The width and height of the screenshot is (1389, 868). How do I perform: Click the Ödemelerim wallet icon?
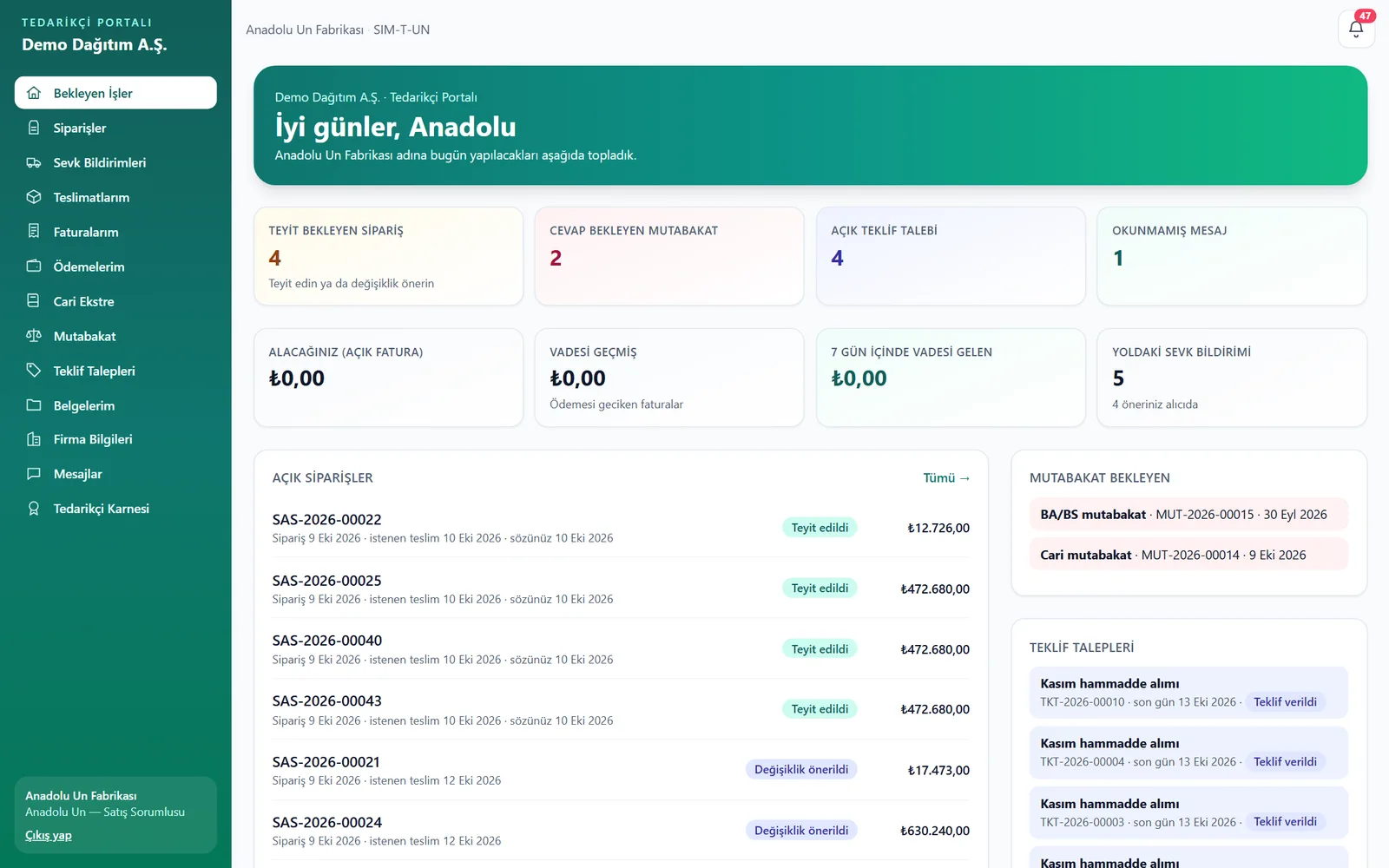(34, 266)
